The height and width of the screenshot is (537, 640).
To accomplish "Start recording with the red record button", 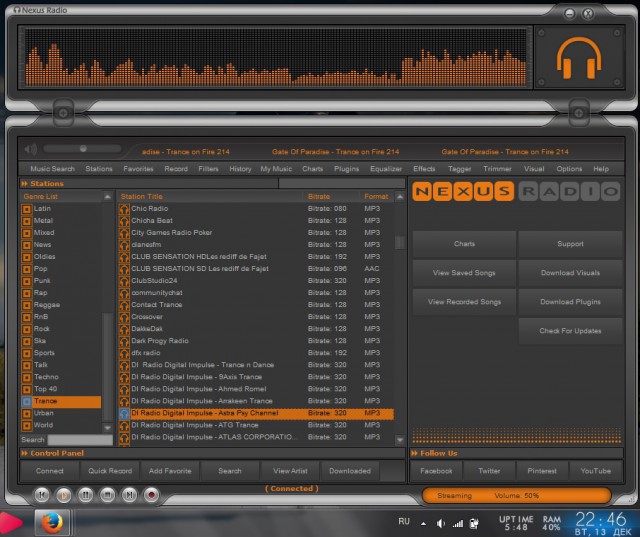I will coord(151,495).
